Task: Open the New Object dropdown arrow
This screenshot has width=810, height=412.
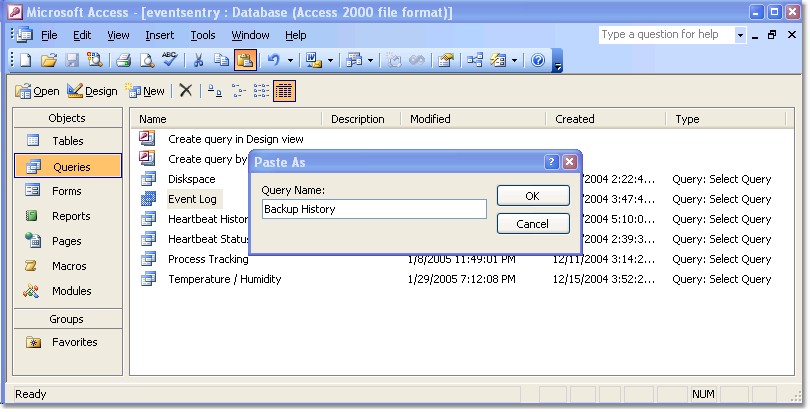Action: tap(514, 60)
